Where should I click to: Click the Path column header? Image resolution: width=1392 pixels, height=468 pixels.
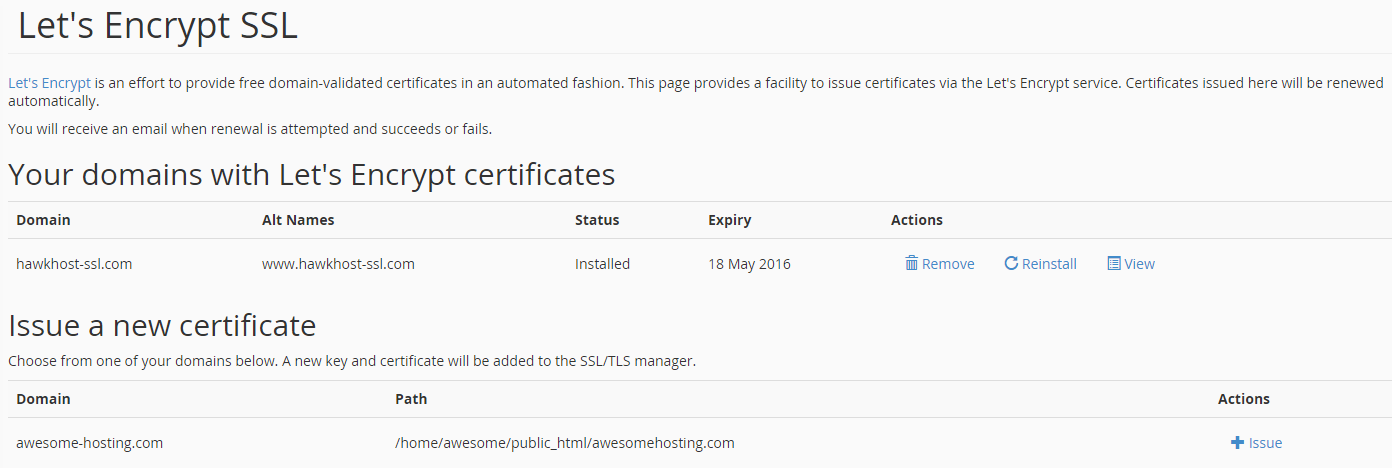[411, 399]
